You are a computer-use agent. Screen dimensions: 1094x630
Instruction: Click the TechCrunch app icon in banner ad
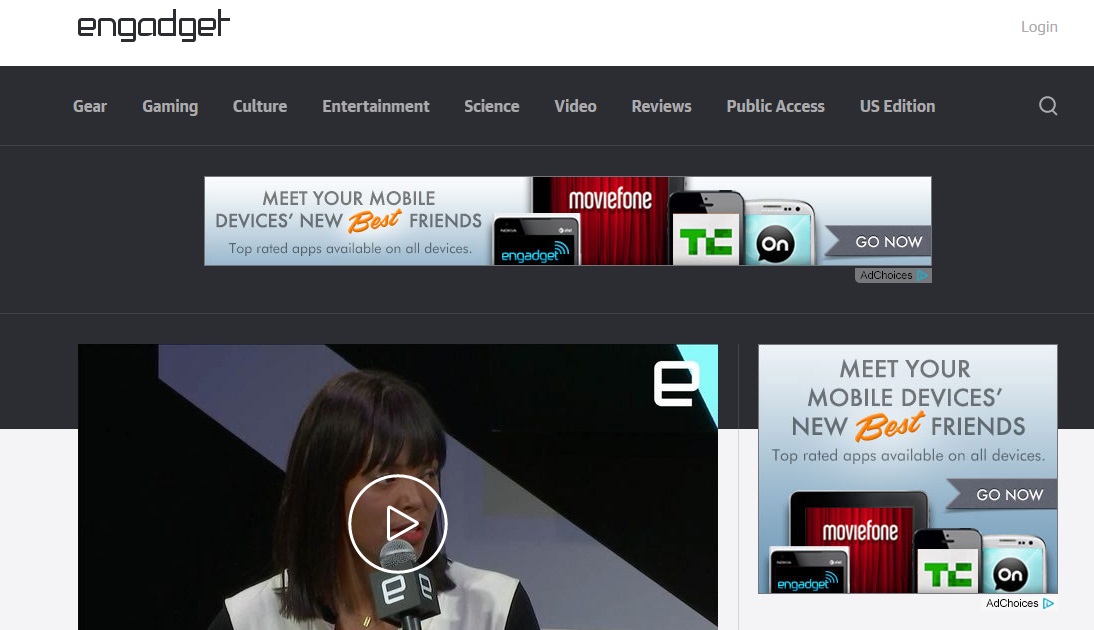706,242
